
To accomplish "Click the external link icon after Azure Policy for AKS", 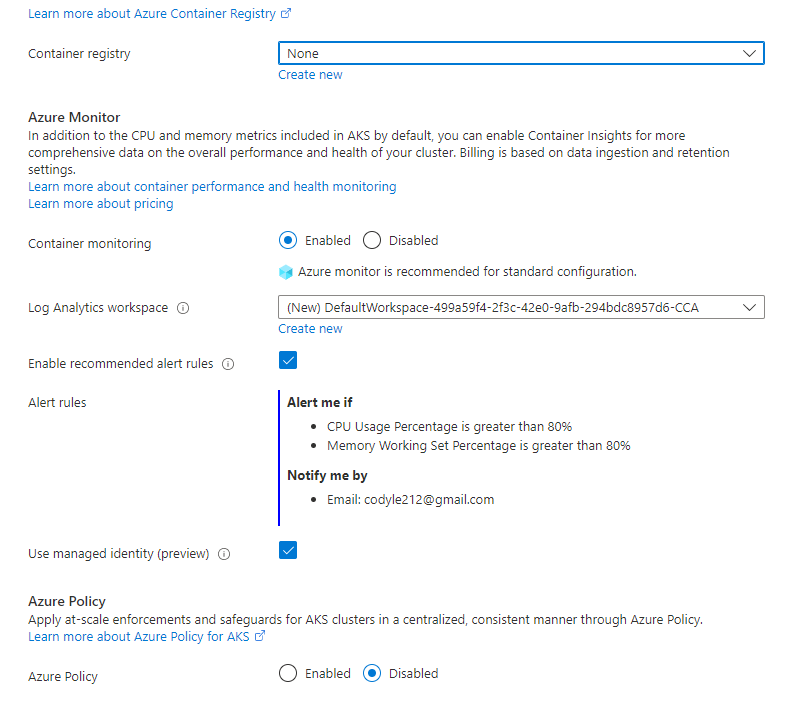I will (x=260, y=636).
